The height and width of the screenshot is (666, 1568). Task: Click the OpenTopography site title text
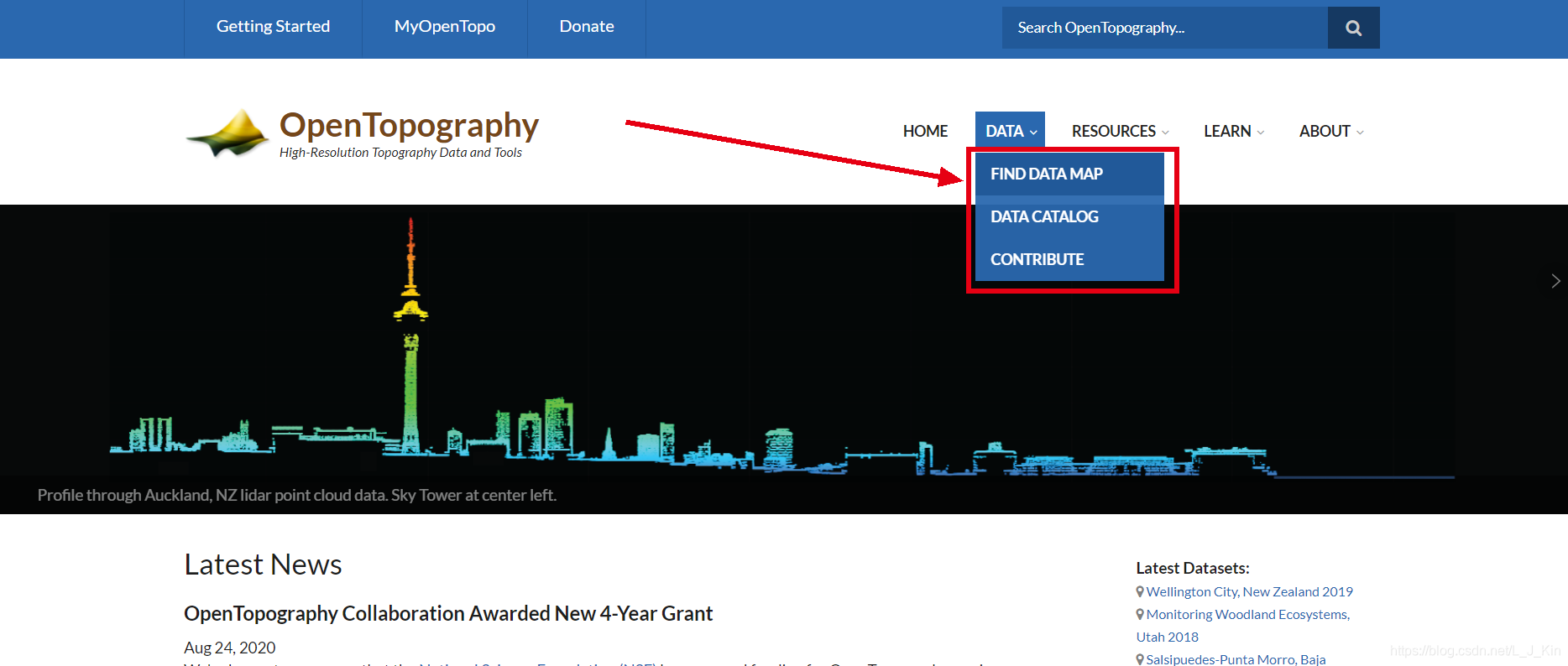409,125
